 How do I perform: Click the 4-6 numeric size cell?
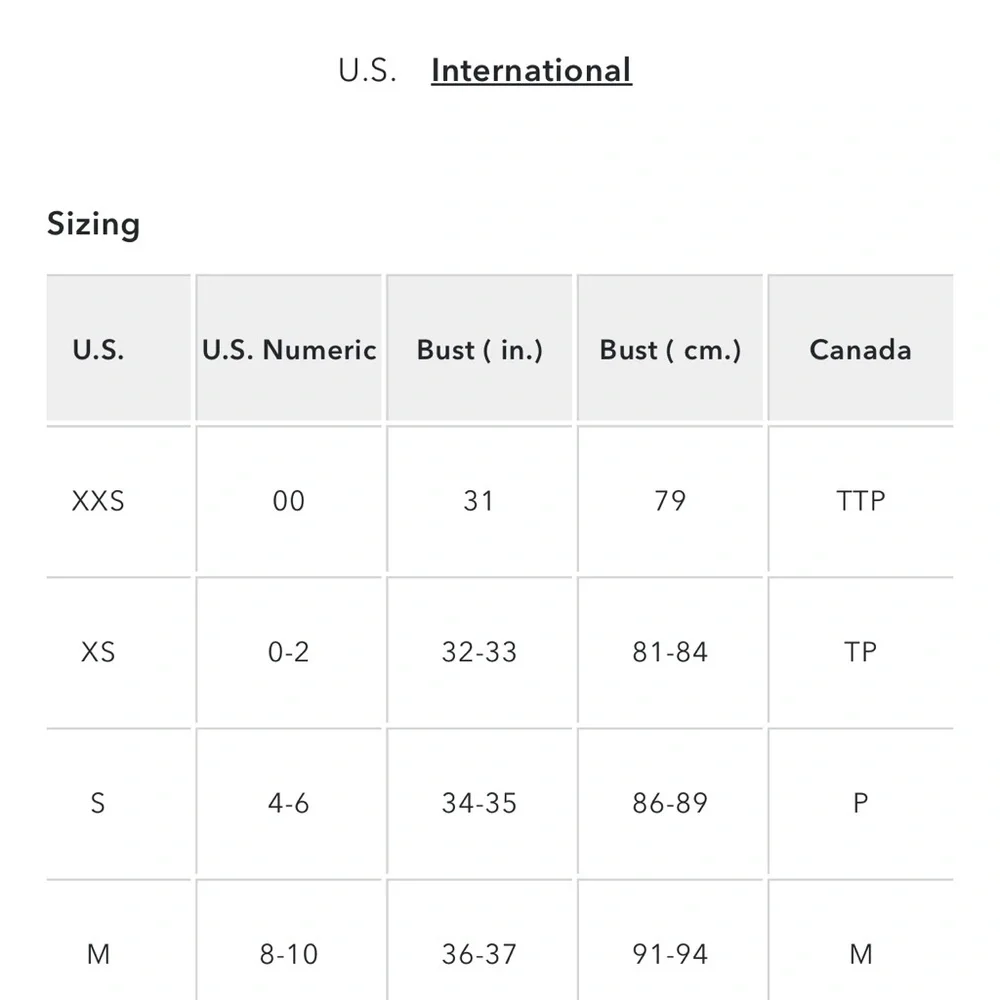pyautogui.click(x=289, y=803)
